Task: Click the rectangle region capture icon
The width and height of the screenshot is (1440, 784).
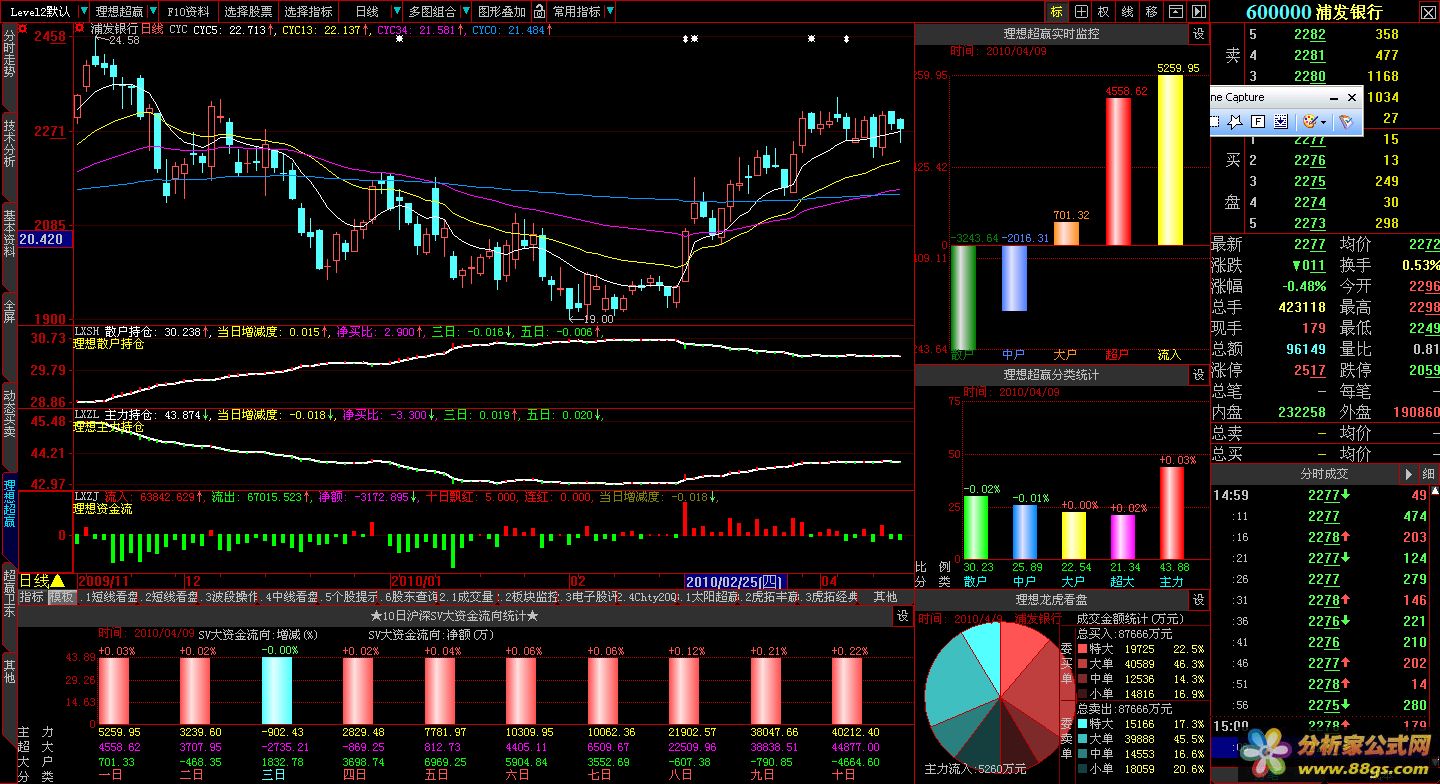Action: click(1214, 122)
